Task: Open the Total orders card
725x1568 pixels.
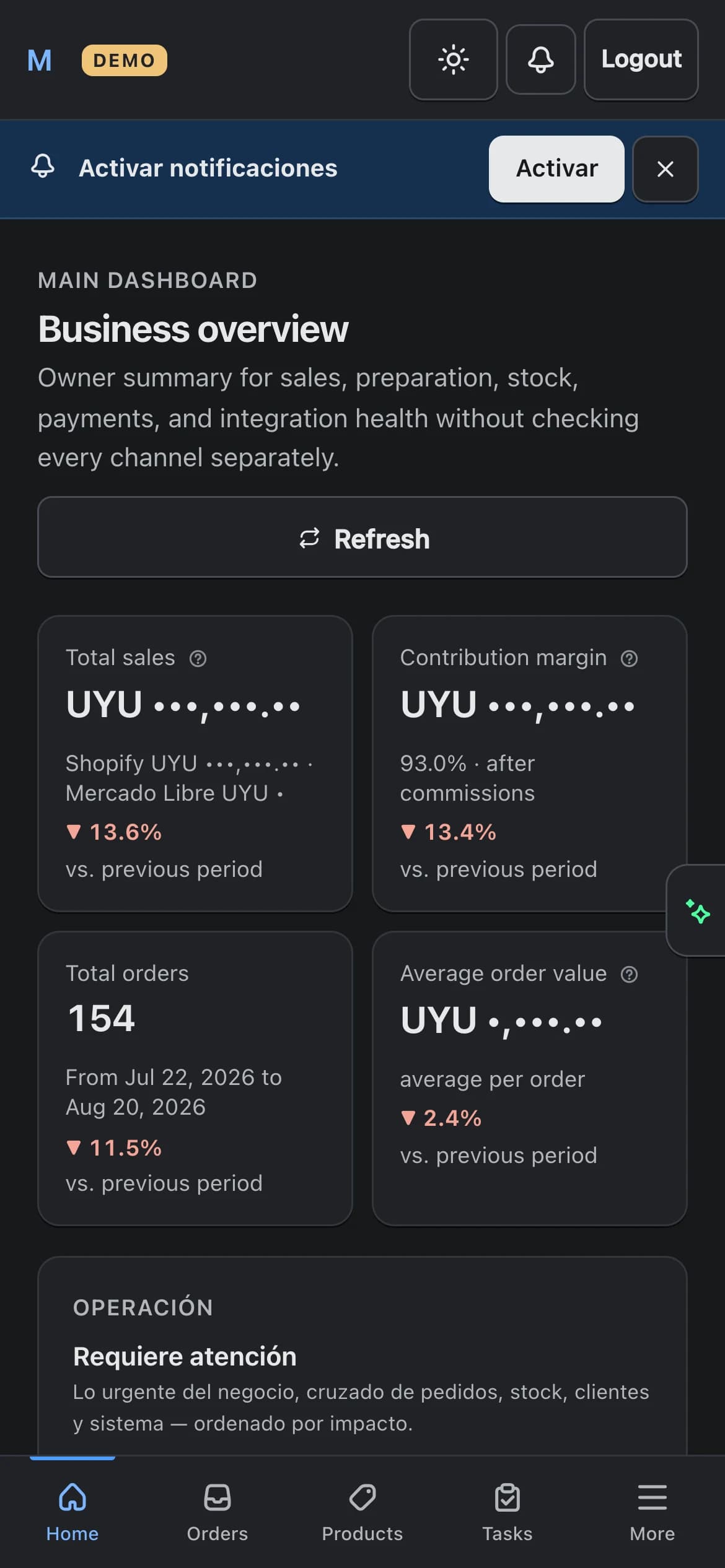Action: pyautogui.click(x=195, y=1078)
